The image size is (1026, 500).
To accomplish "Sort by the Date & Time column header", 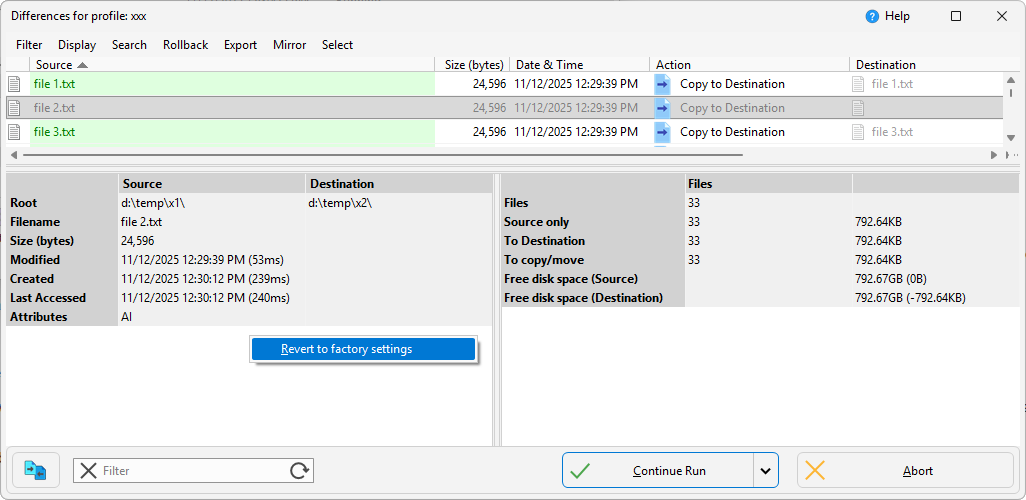I will pyautogui.click(x=549, y=65).
